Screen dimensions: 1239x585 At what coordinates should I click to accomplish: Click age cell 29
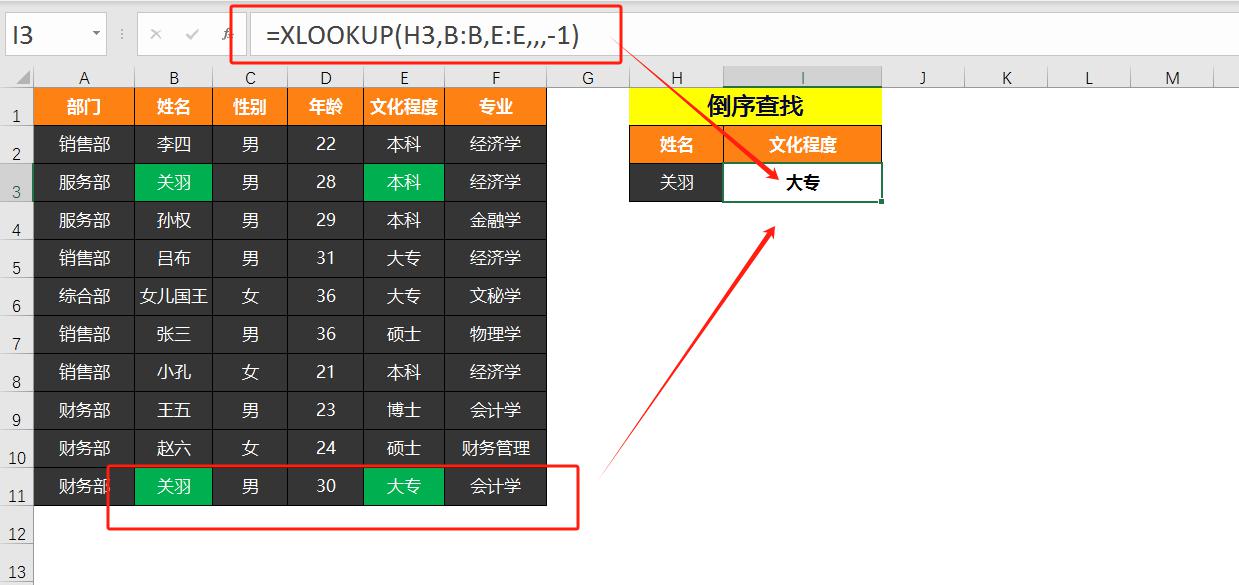click(x=326, y=221)
